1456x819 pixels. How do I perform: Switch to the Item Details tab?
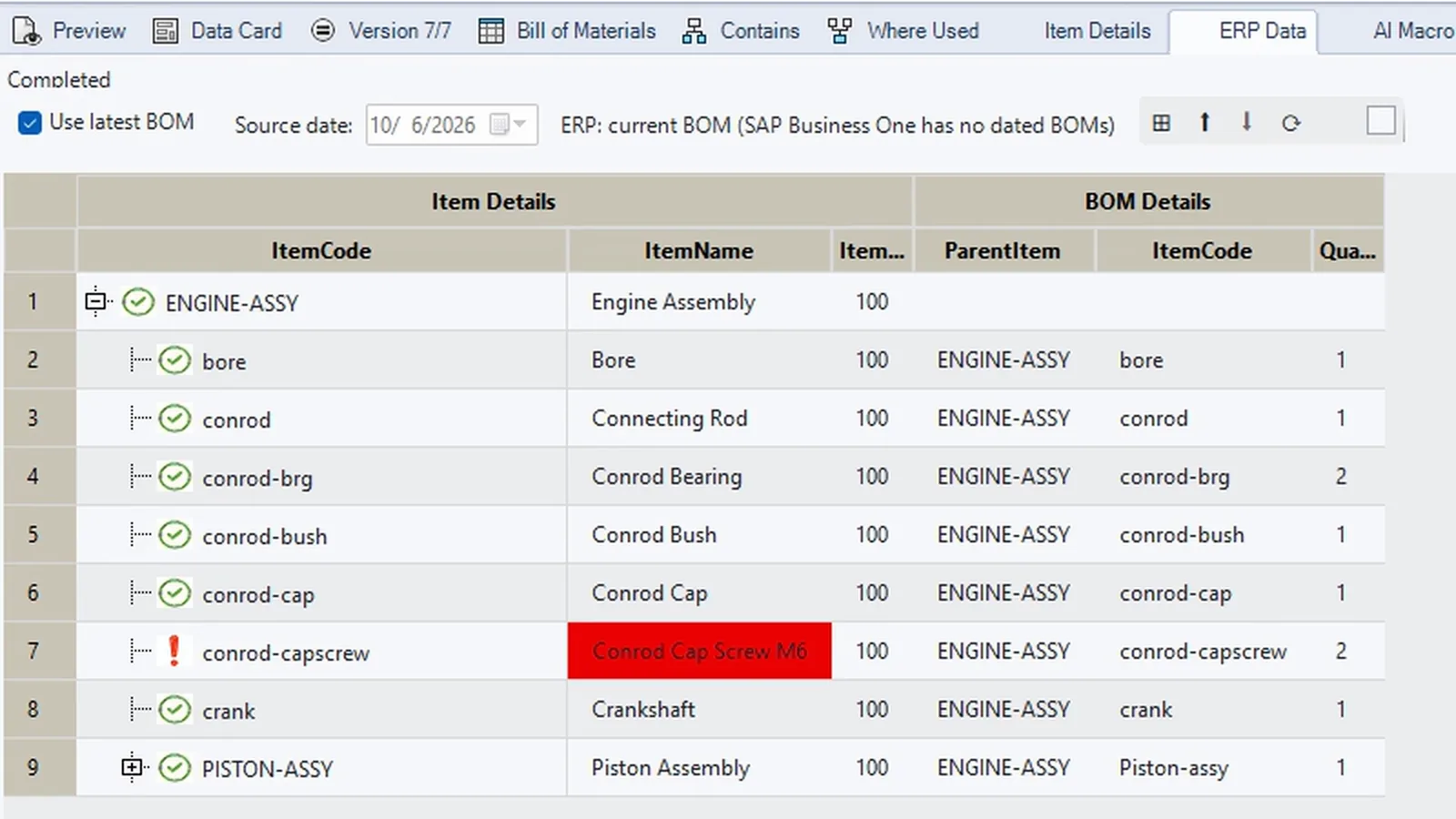pyautogui.click(x=1097, y=31)
